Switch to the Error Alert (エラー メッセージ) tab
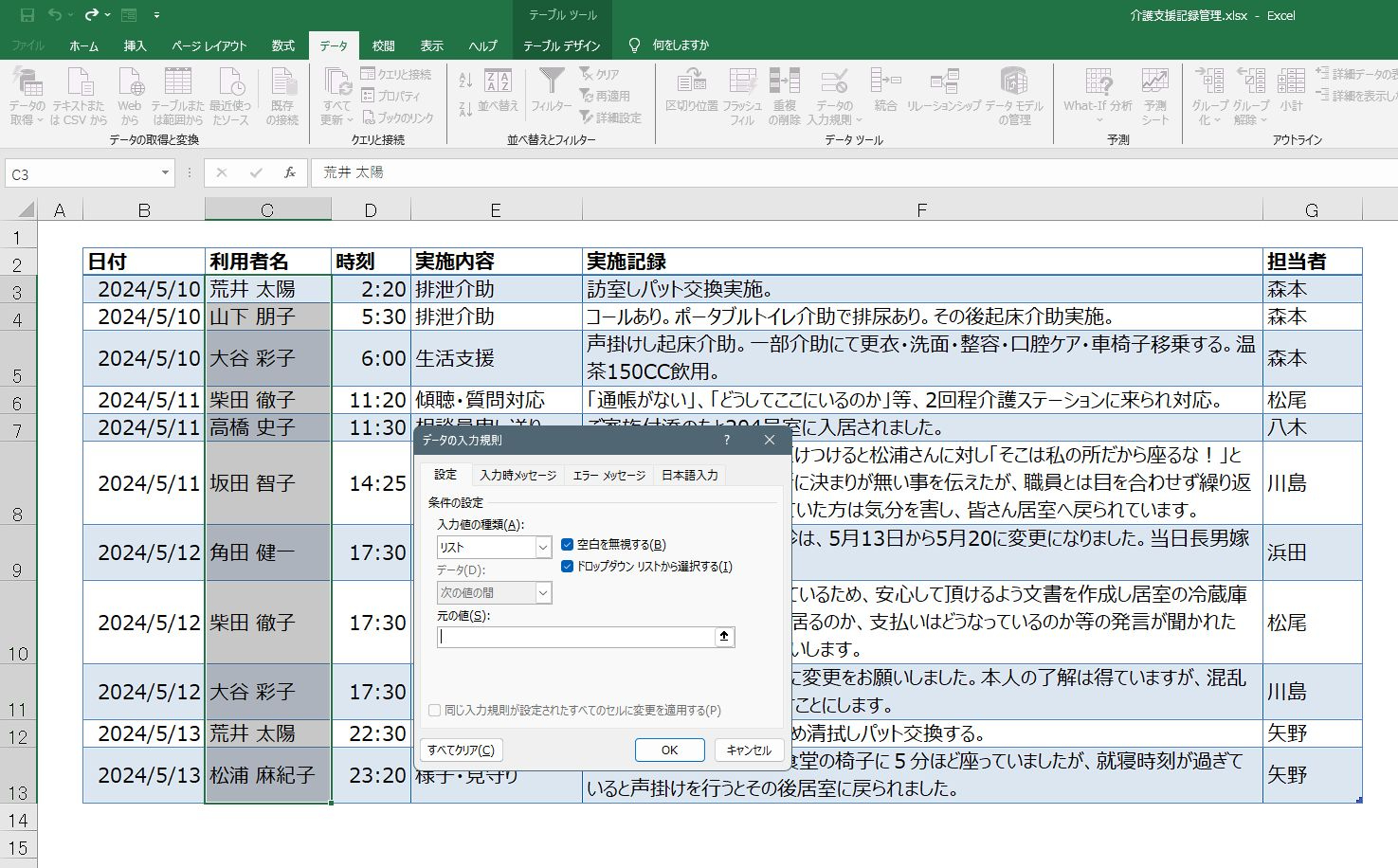This screenshot has width=1398, height=868. tap(608, 476)
